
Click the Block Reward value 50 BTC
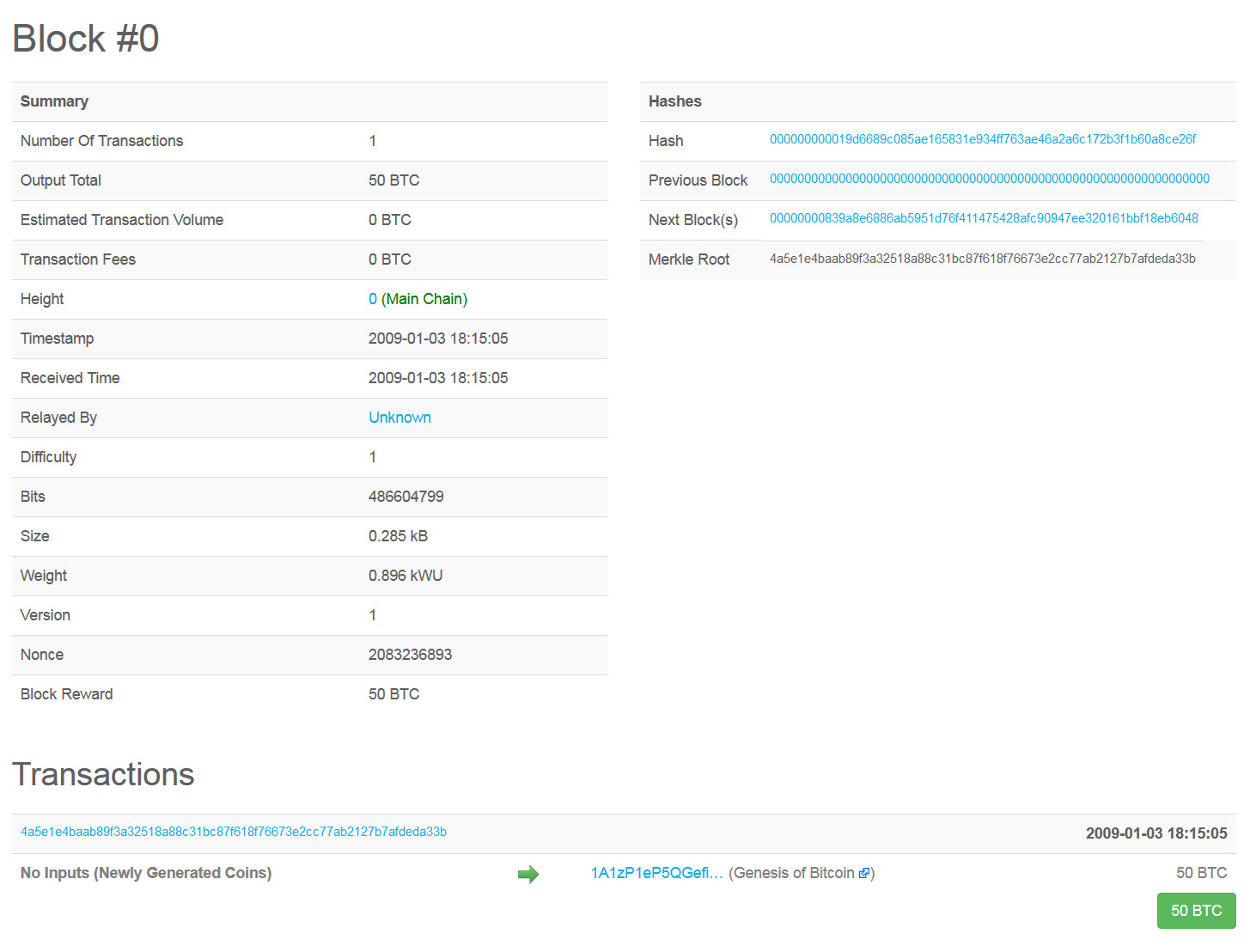point(394,694)
